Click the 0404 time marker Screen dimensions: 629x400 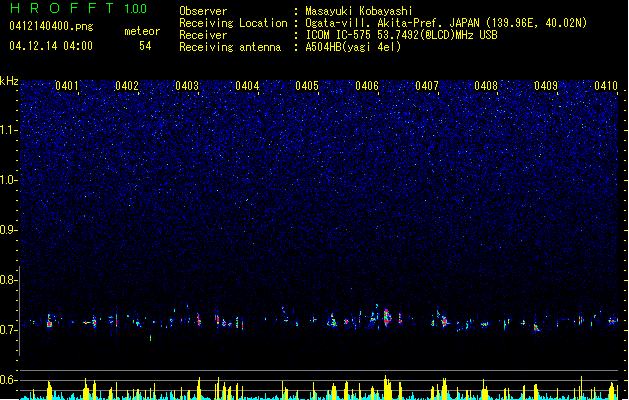click(247, 86)
